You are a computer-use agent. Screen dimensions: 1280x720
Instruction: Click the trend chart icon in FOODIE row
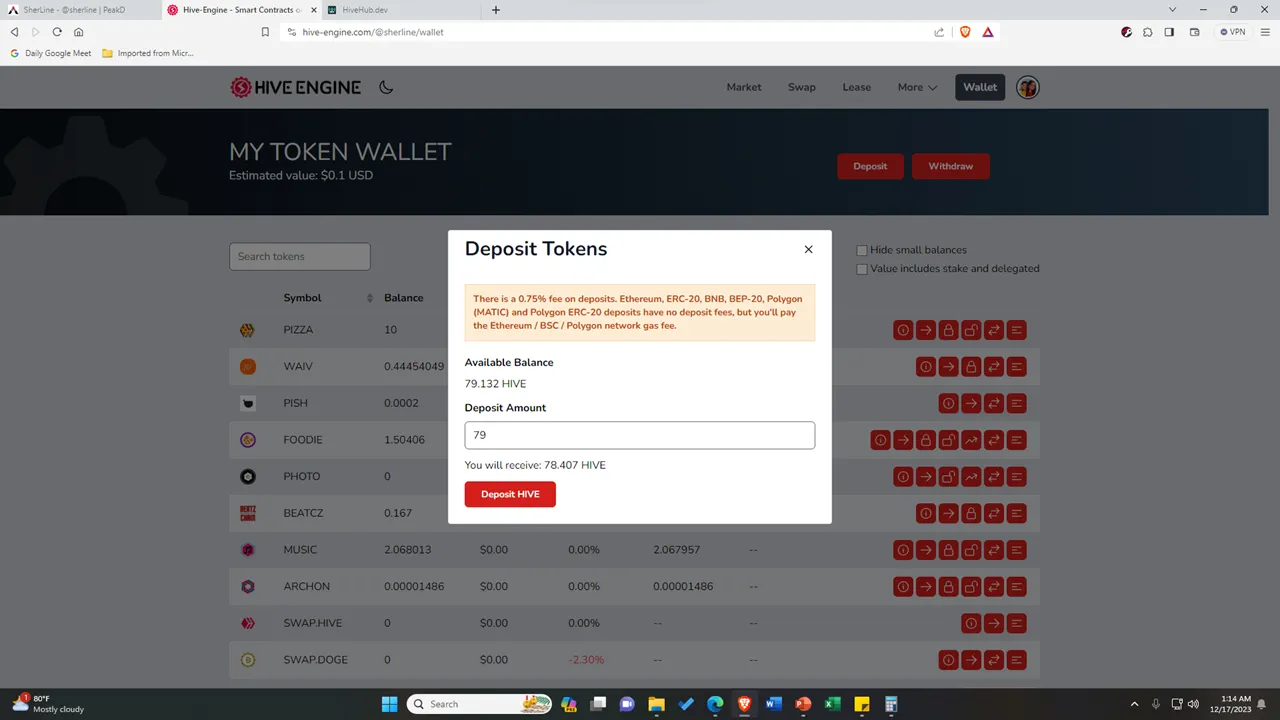971,440
